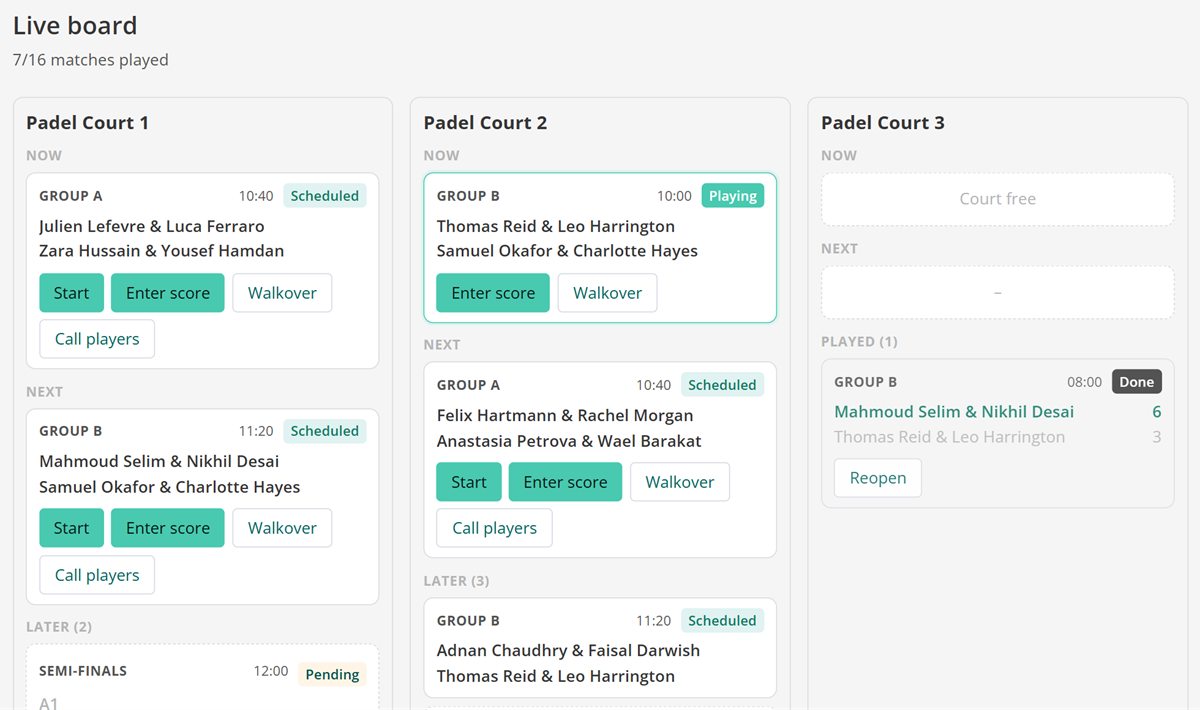
Task: Click Scheduled badge on Court 1 10:40 match
Action: pos(325,196)
